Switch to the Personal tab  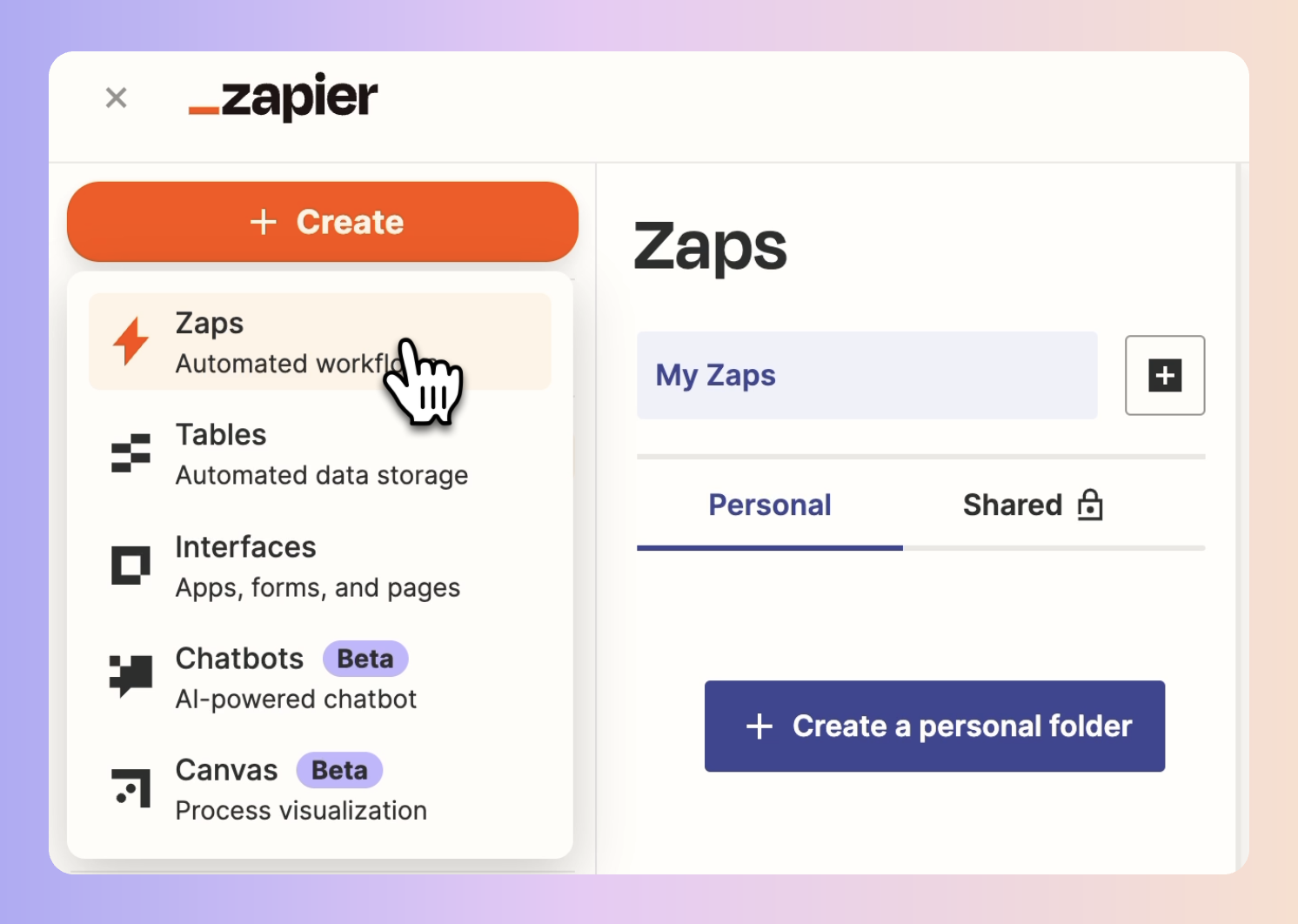click(x=770, y=506)
